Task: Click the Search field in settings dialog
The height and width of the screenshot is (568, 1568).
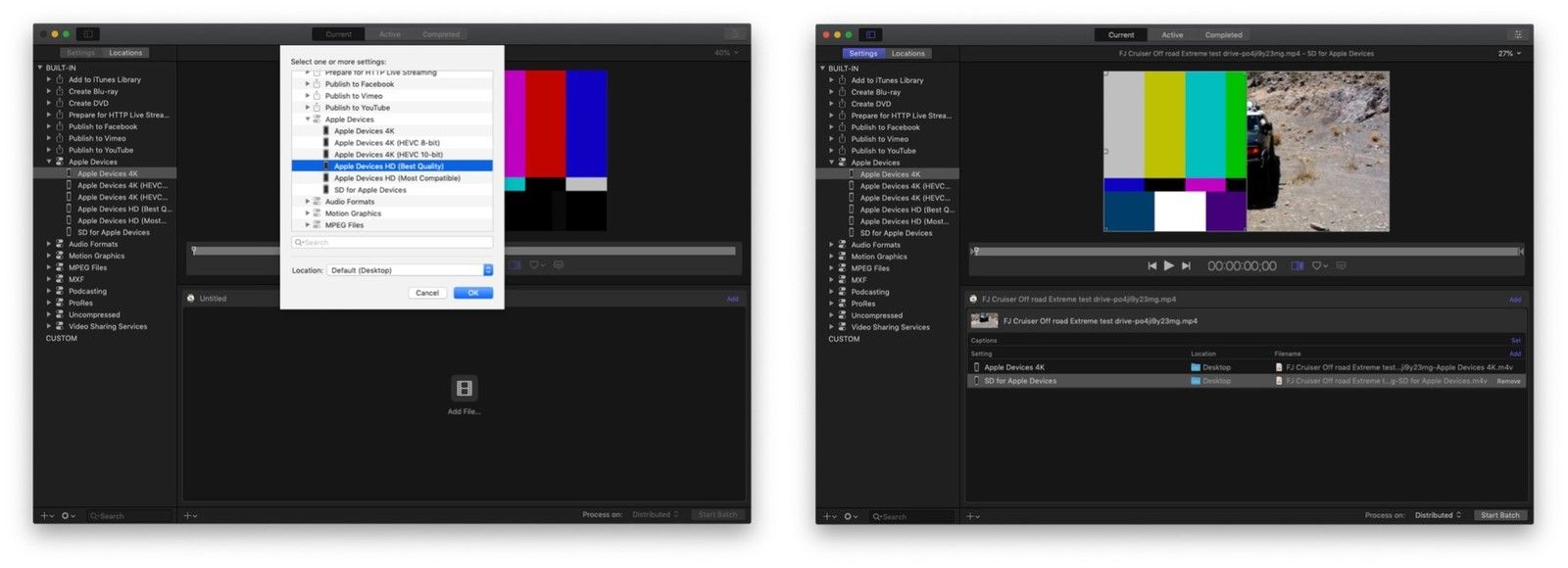Action: [x=392, y=242]
